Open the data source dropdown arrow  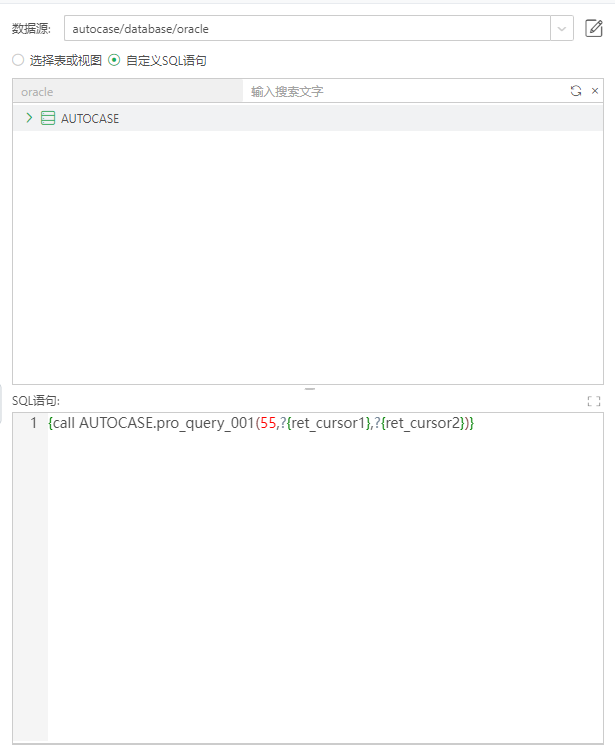pos(562,29)
